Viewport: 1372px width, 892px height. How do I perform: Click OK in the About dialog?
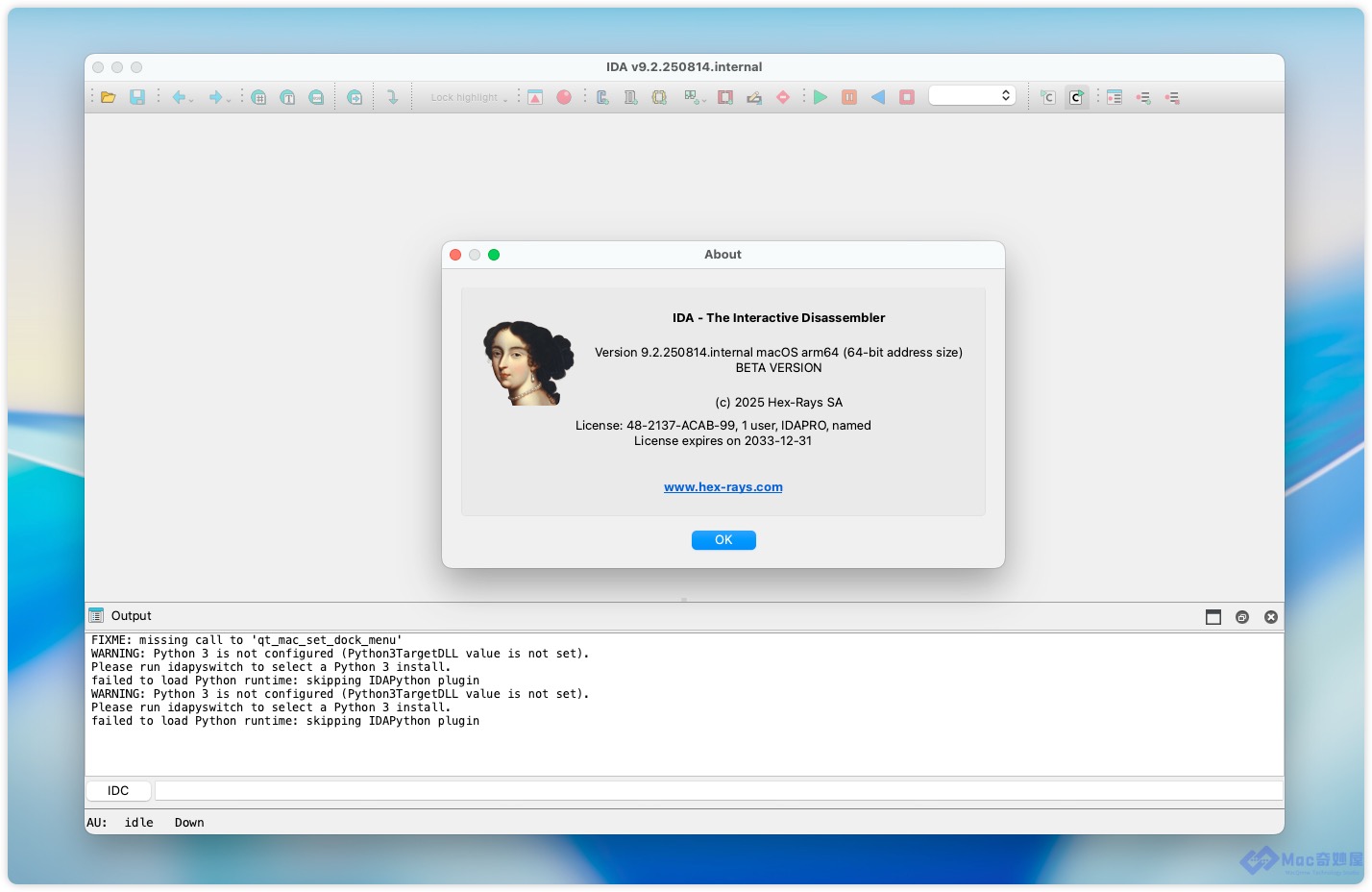(723, 540)
